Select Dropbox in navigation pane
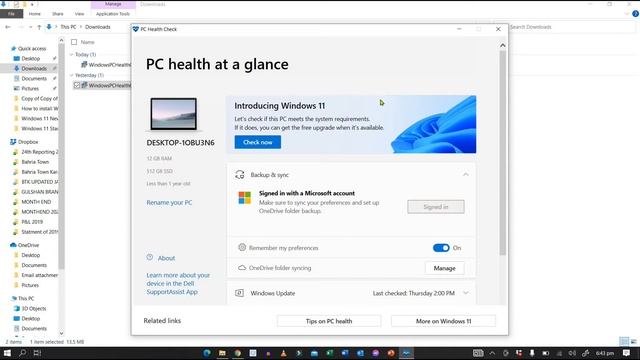This screenshot has width=640, height=360. (28, 142)
